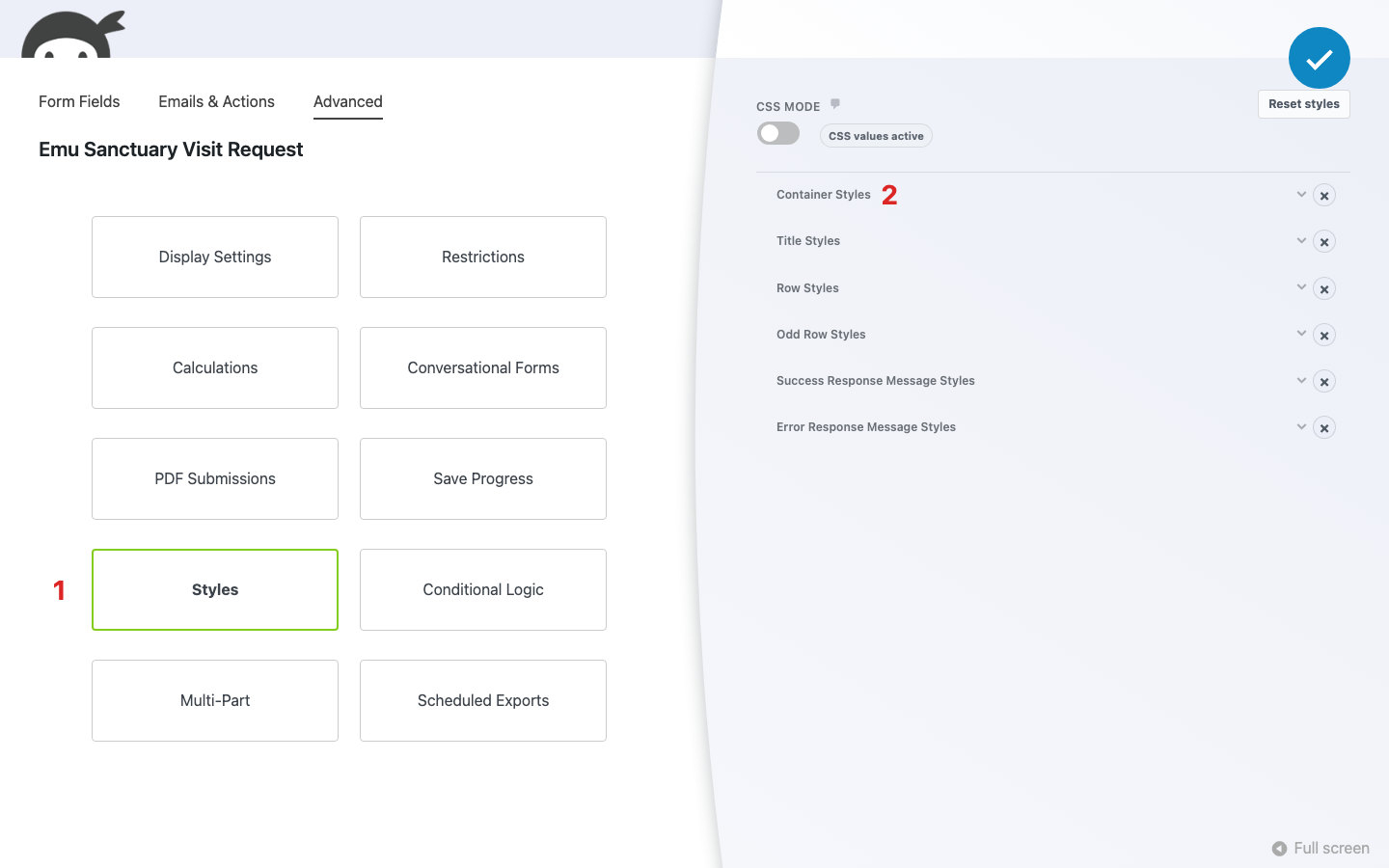Expand Odd Row Styles chevron
Image resolution: width=1389 pixels, height=868 pixels.
pos(1301,333)
